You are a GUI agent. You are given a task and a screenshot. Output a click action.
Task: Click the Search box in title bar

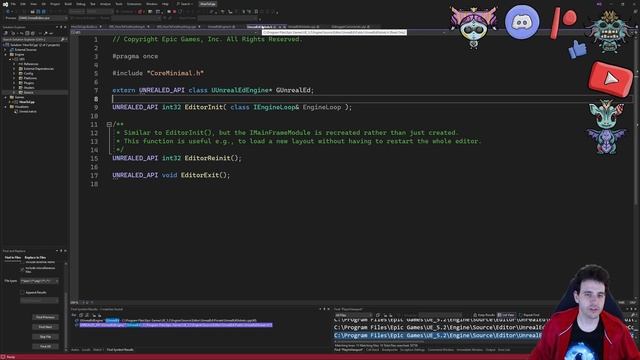185,4
